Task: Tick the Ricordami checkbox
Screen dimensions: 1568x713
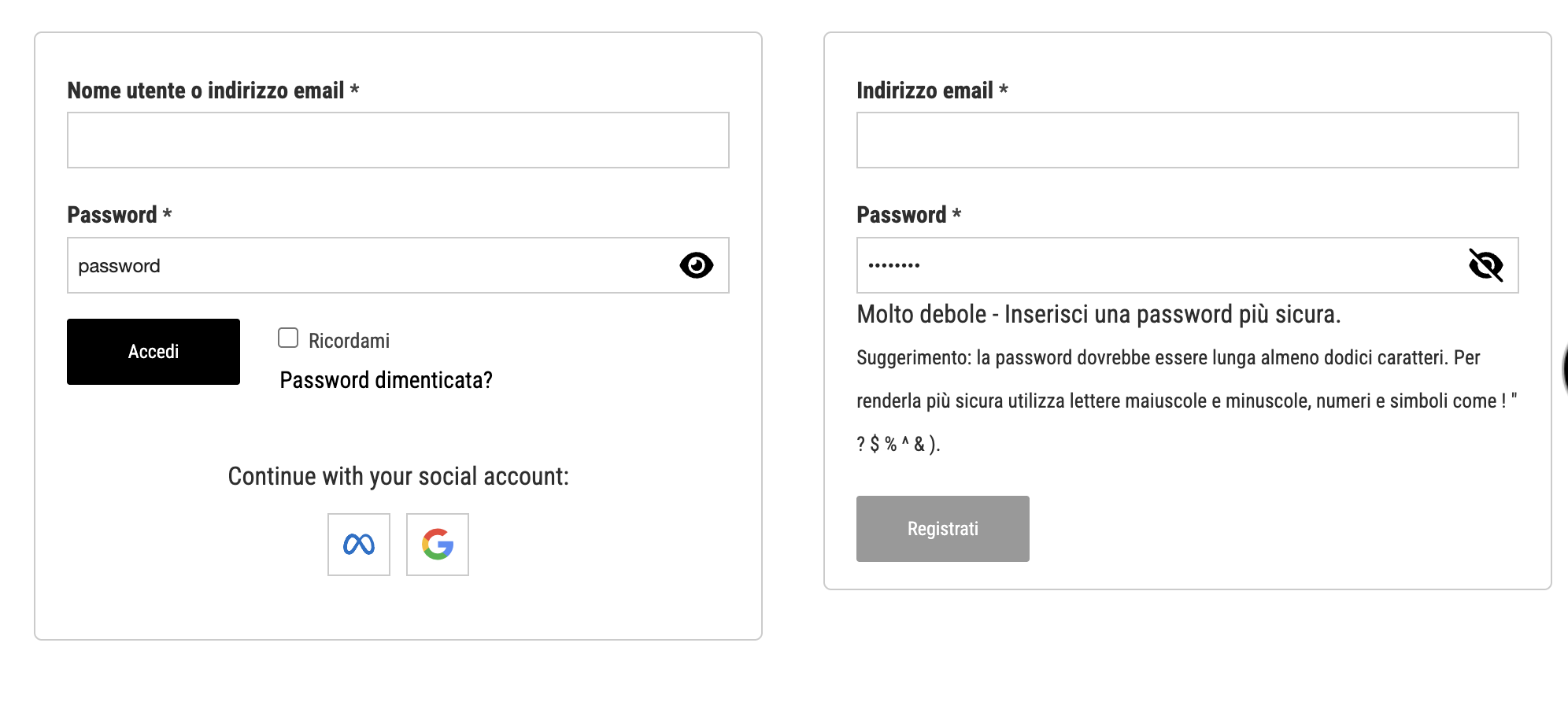Action: click(x=288, y=338)
